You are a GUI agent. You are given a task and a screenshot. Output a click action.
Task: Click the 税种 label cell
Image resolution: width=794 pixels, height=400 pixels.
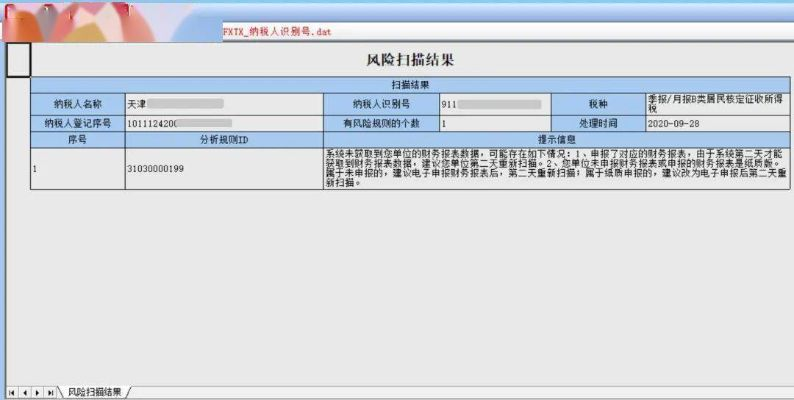(599, 104)
